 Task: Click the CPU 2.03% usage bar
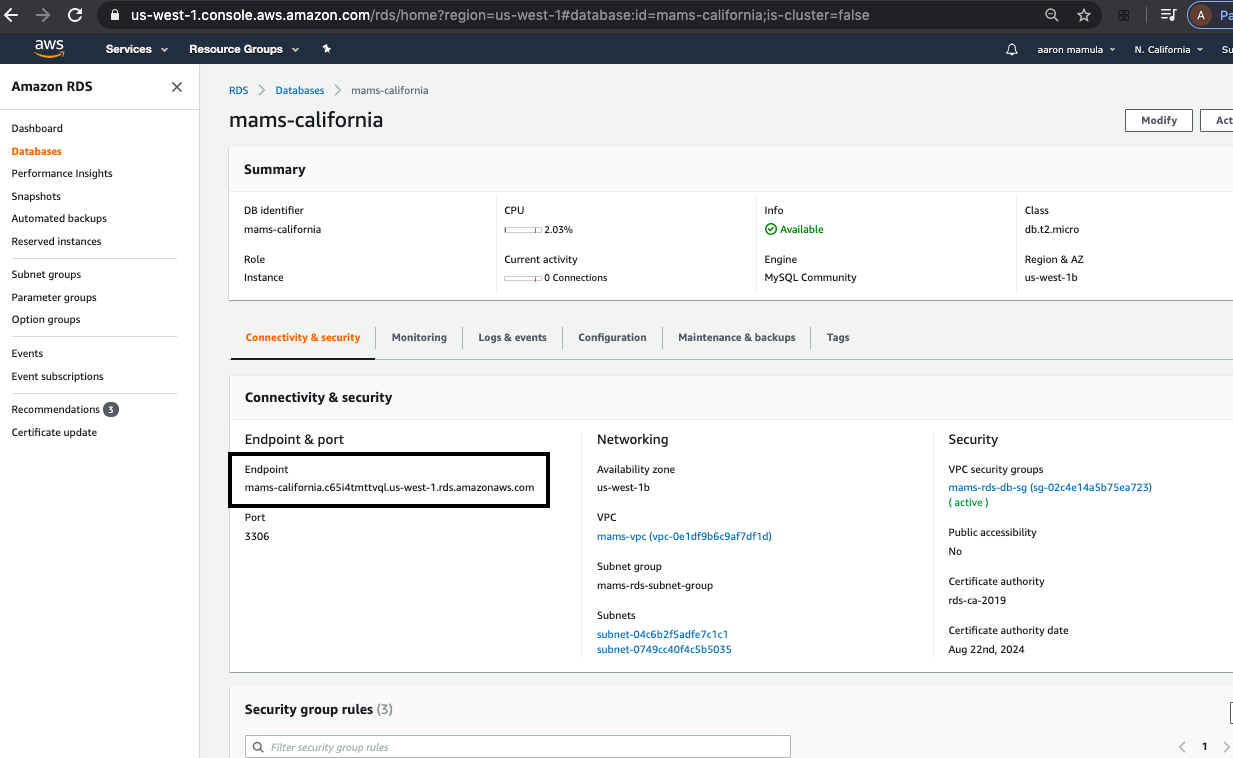tap(523, 230)
